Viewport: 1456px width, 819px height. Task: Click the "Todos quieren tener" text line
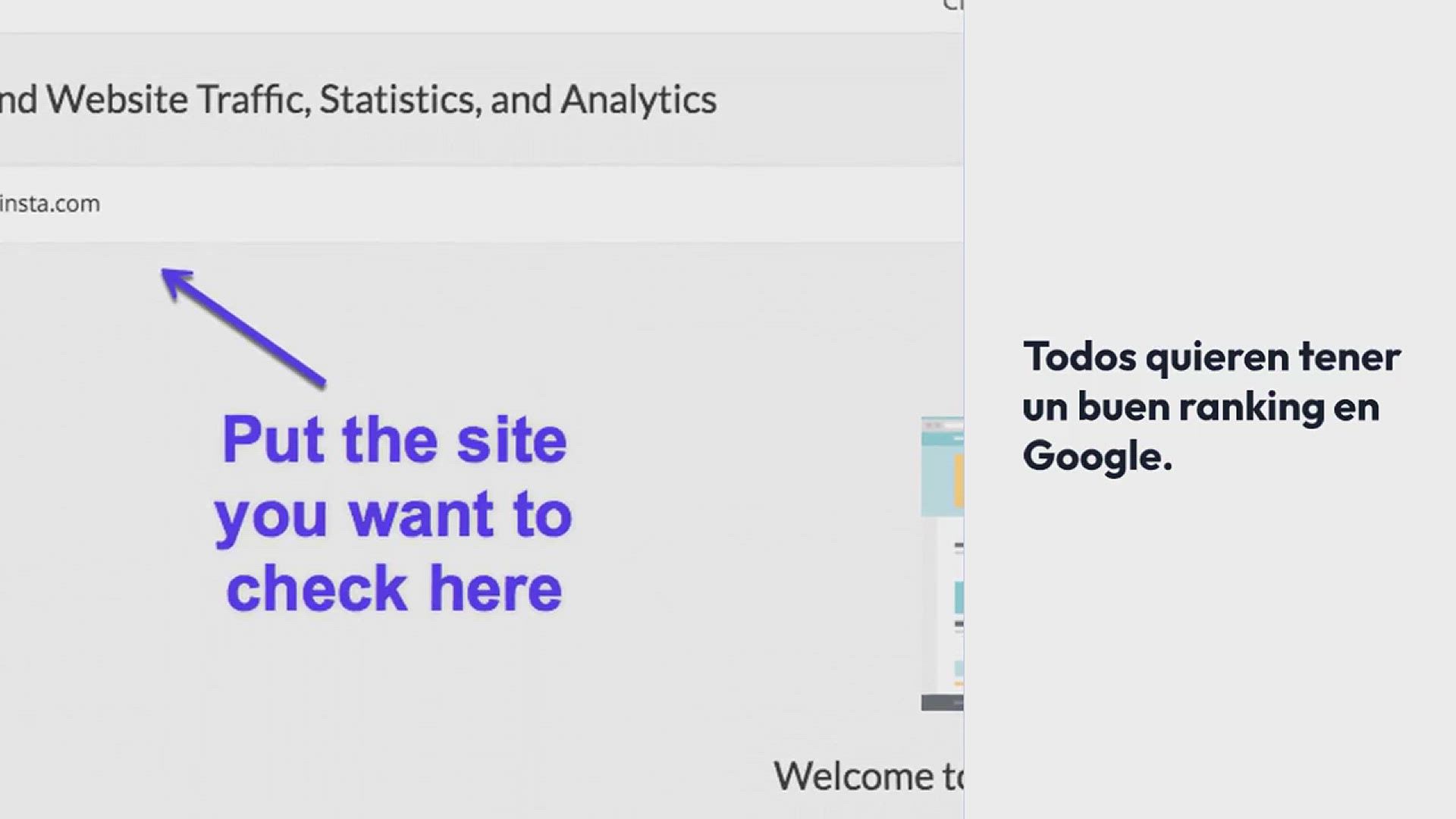(1211, 357)
